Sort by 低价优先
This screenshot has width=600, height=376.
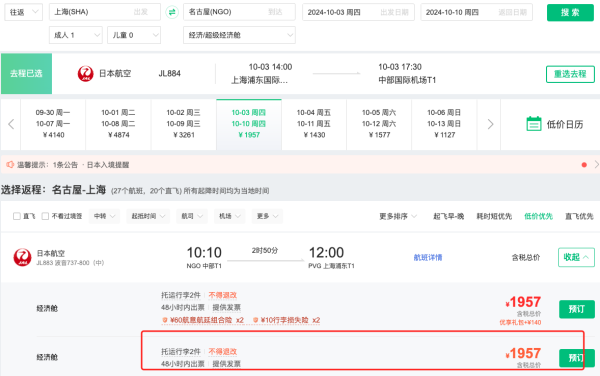pos(538,216)
